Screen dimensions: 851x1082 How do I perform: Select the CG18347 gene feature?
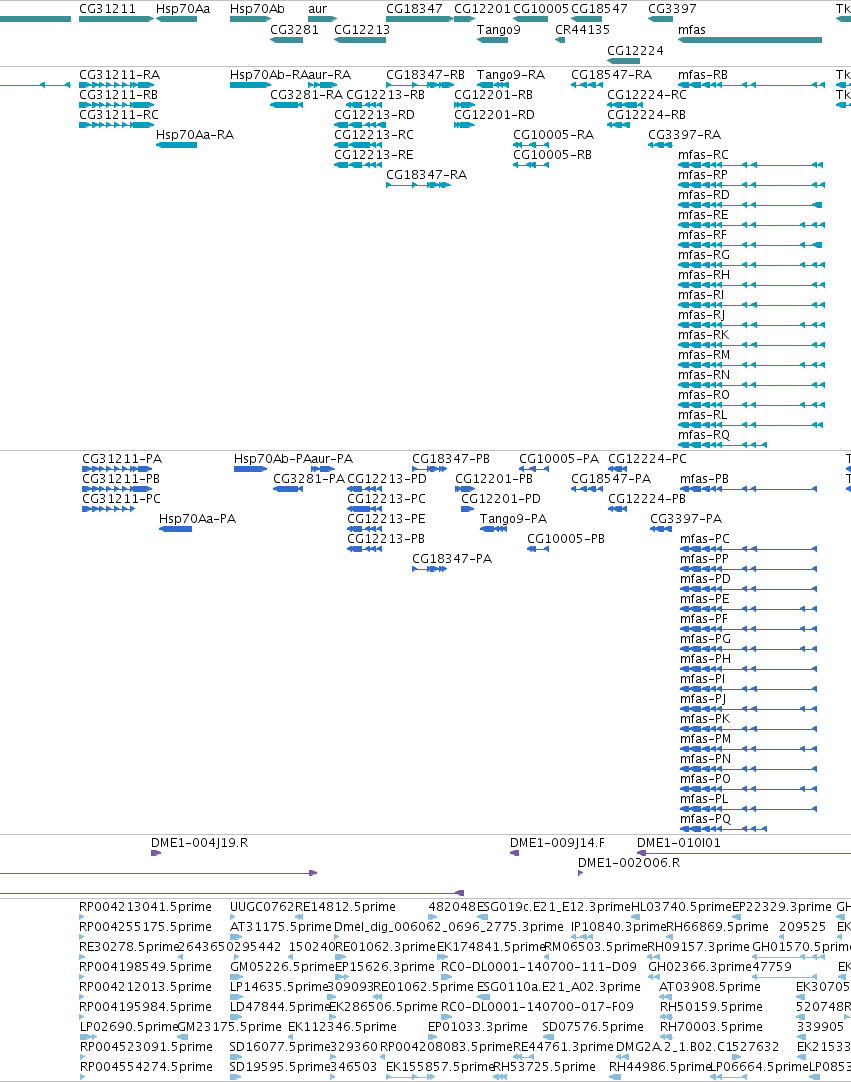(419, 19)
